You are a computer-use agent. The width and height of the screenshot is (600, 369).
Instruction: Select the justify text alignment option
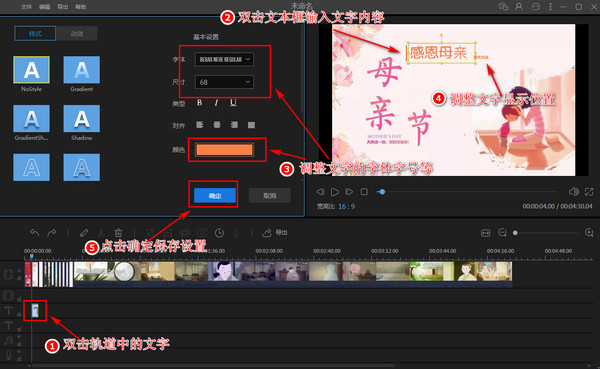251,125
